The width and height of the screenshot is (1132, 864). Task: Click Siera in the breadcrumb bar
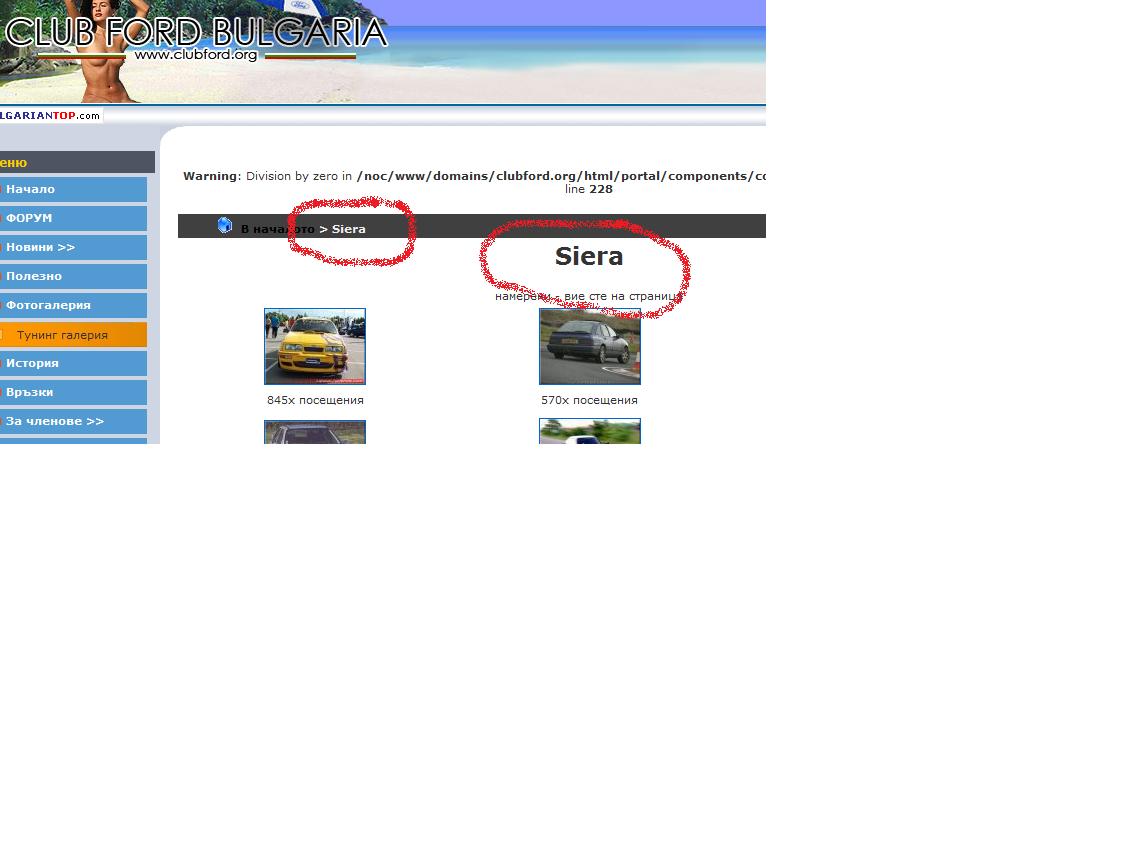349,229
